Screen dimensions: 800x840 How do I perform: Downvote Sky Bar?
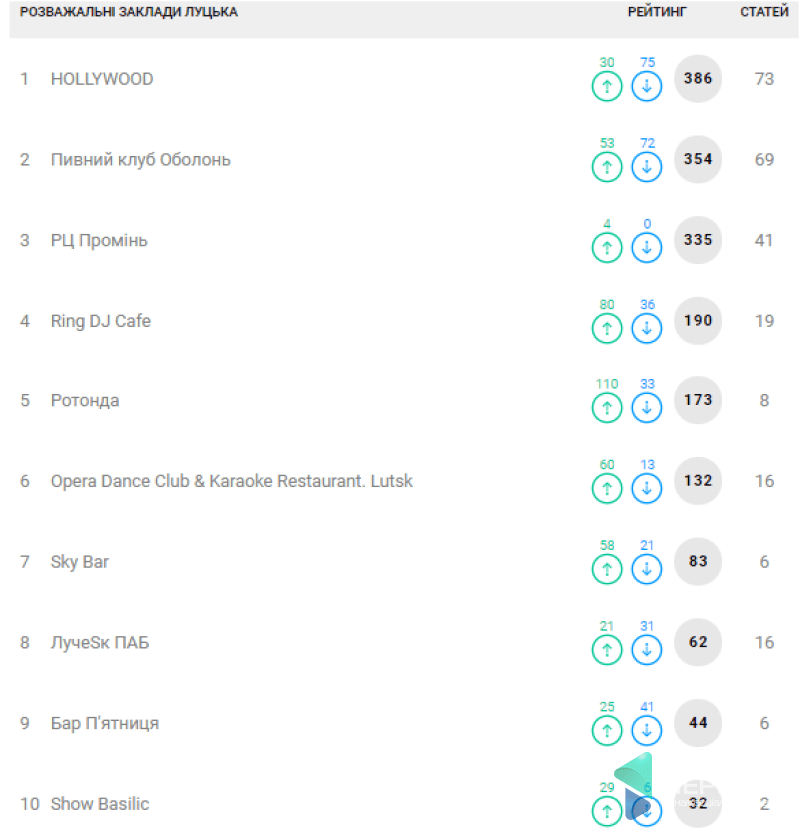647,569
